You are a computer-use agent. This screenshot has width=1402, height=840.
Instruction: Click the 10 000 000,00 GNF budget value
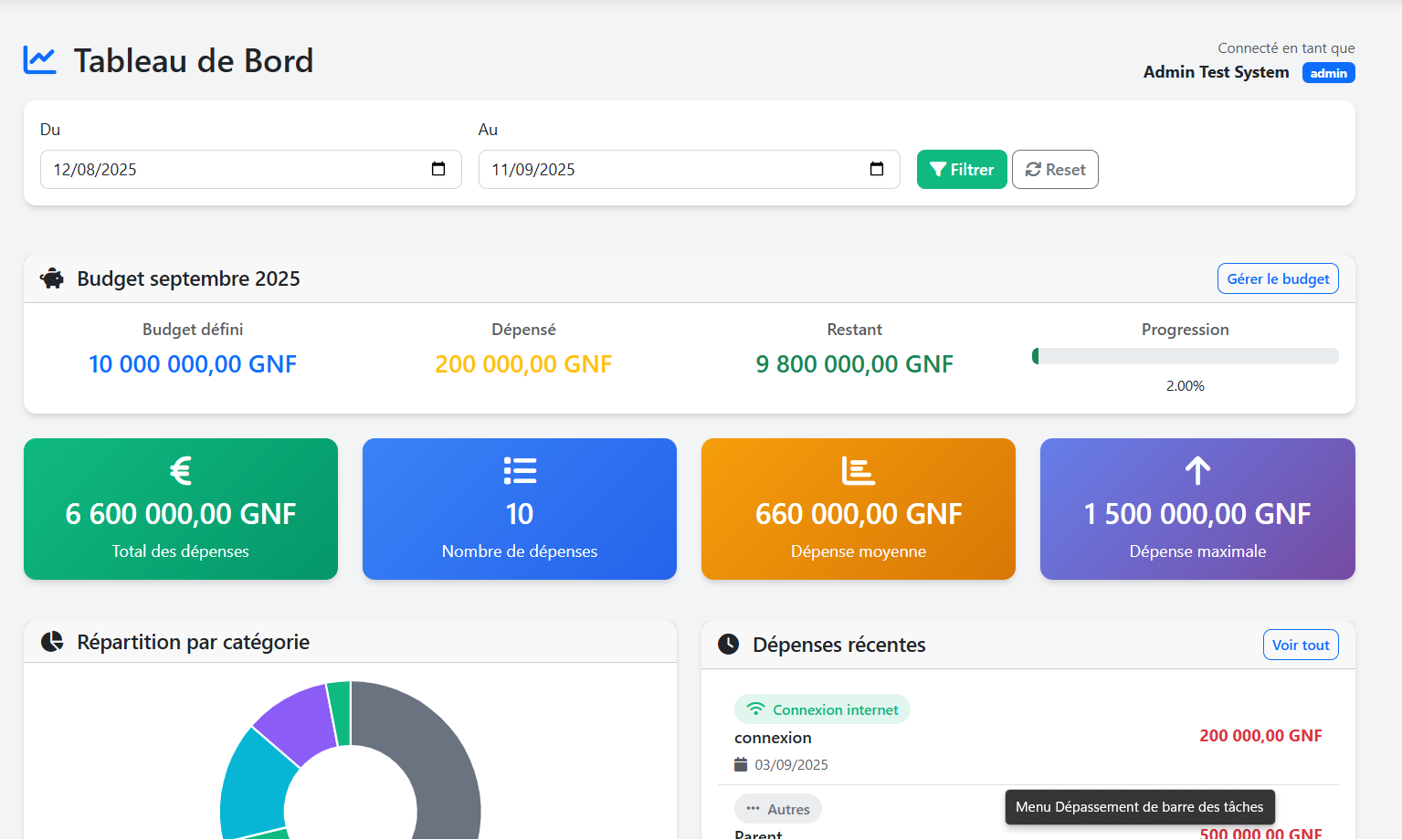pos(193,364)
